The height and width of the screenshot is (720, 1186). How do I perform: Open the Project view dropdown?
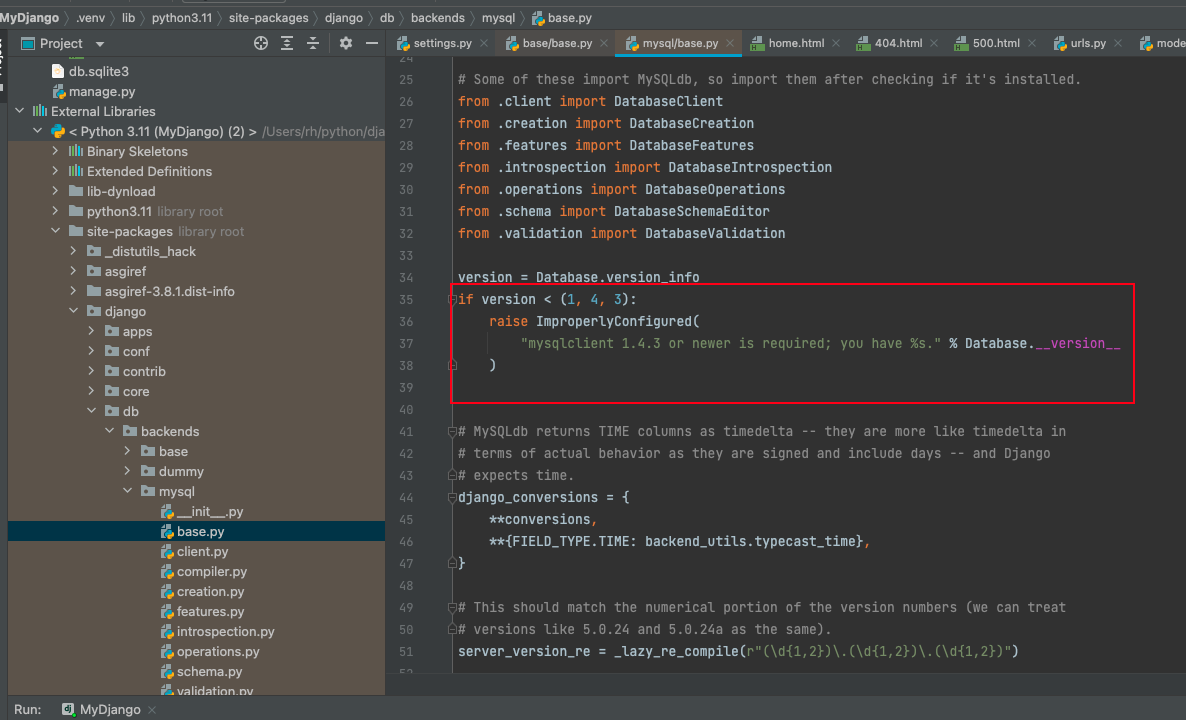coord(100,44)
